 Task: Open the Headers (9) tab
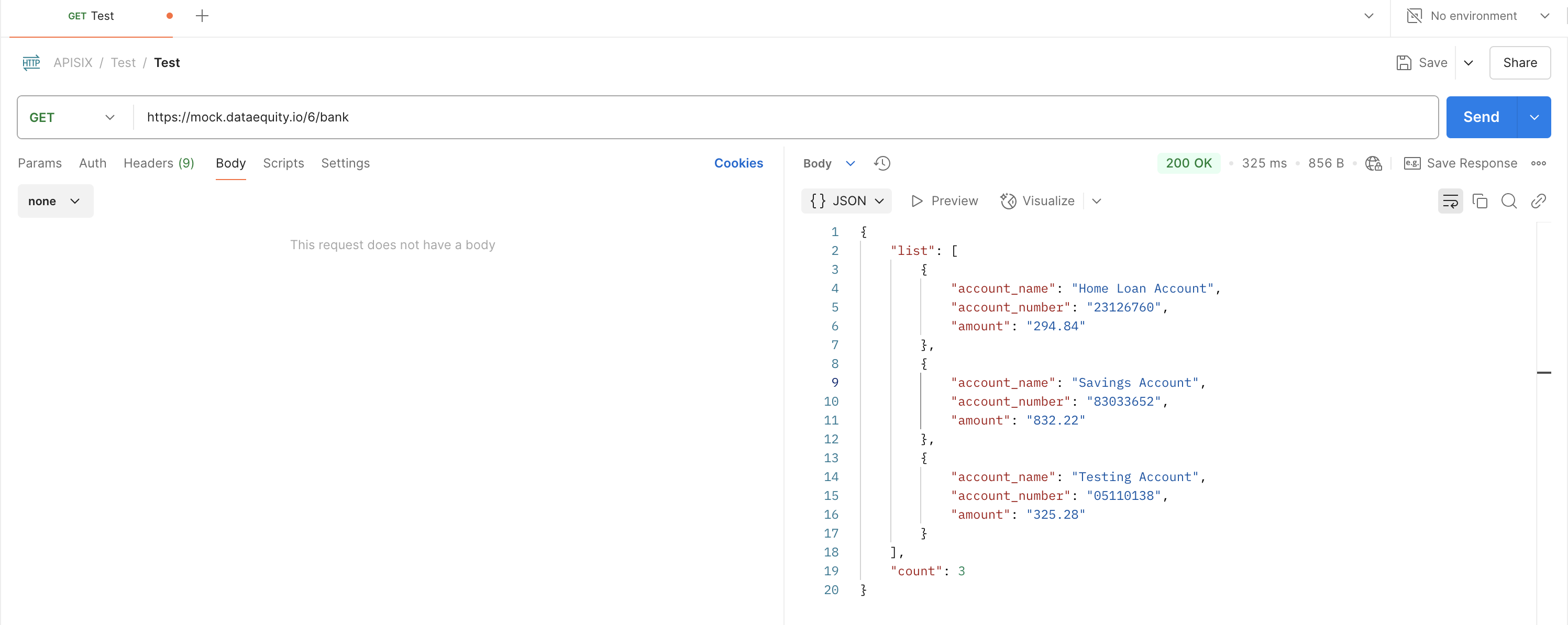pos(159,163)
